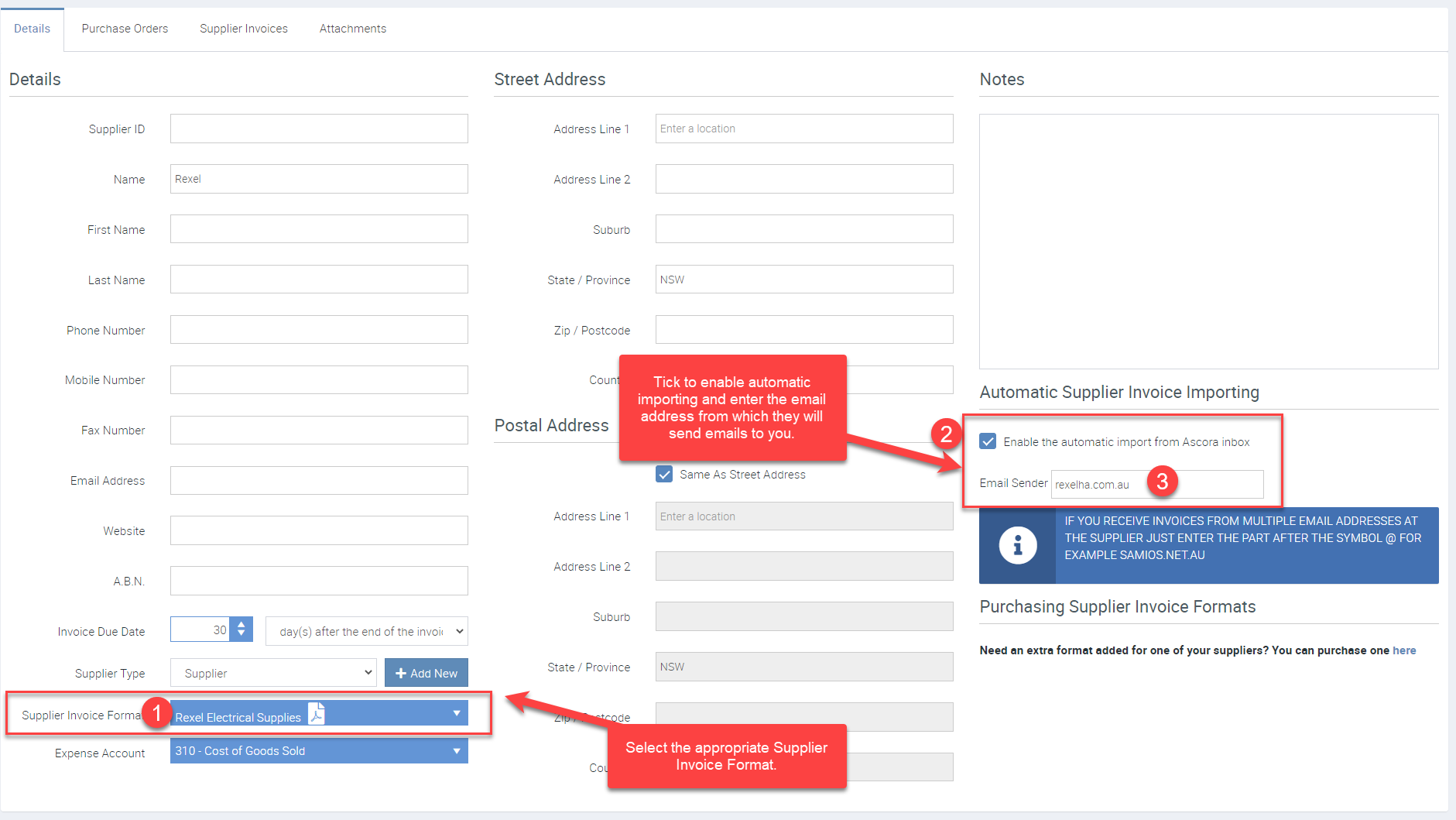Increase Invoice Due Date with the up arrow
Screen dimensions: 1456x820
tap(242, 623)
